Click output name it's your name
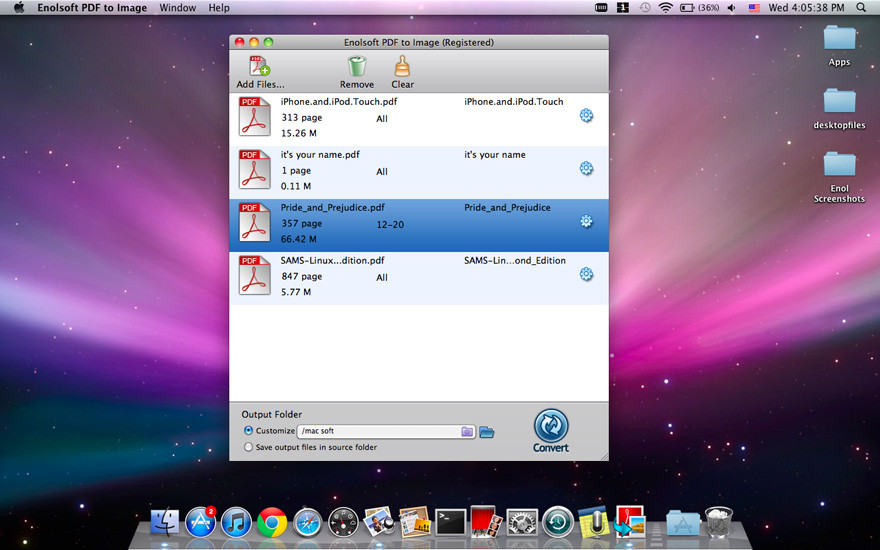Viewport: 880px width, 550px height. (x=494, y=155)
